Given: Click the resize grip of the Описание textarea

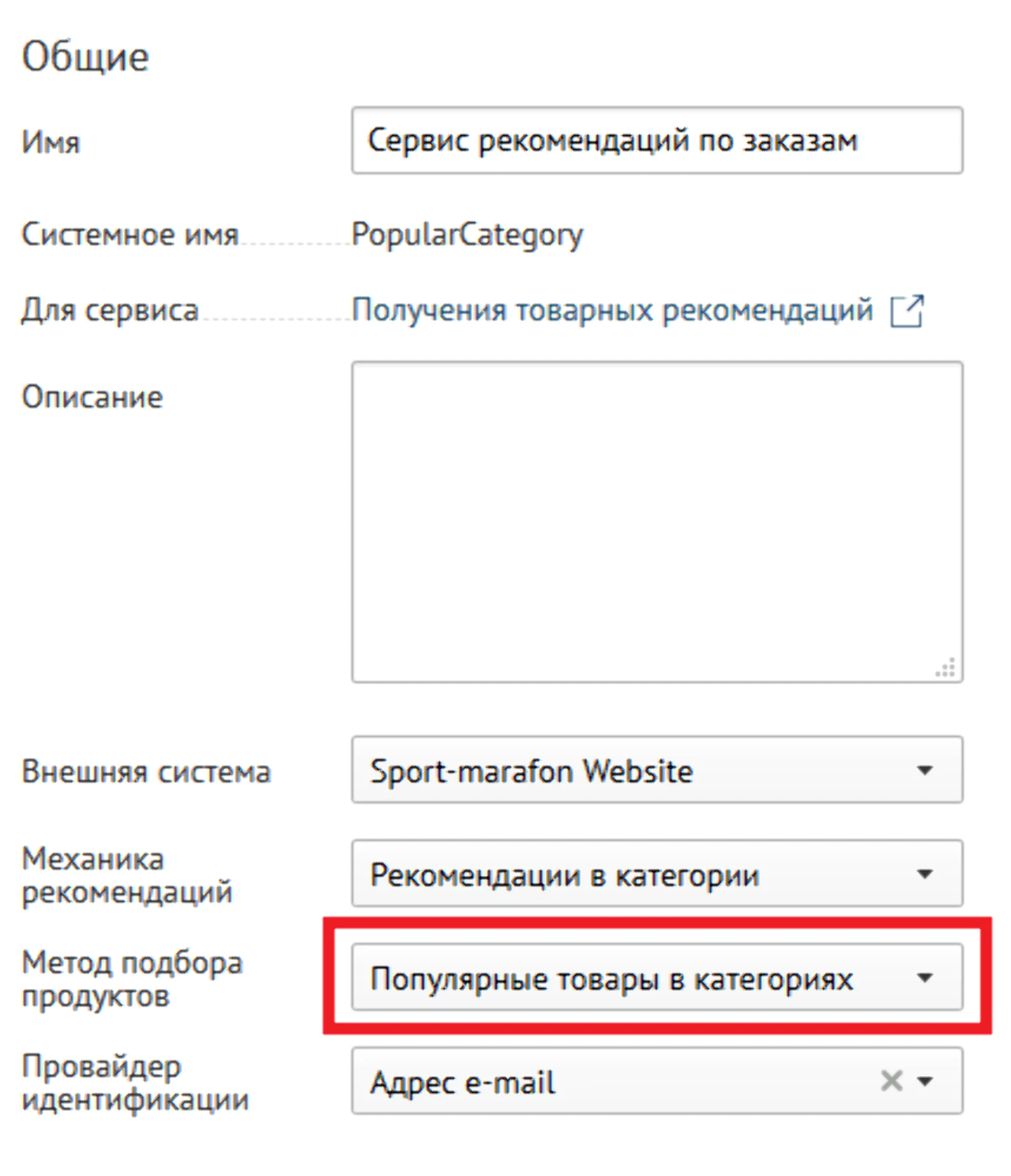Looking at the screenshot, I should coord(945,667).
